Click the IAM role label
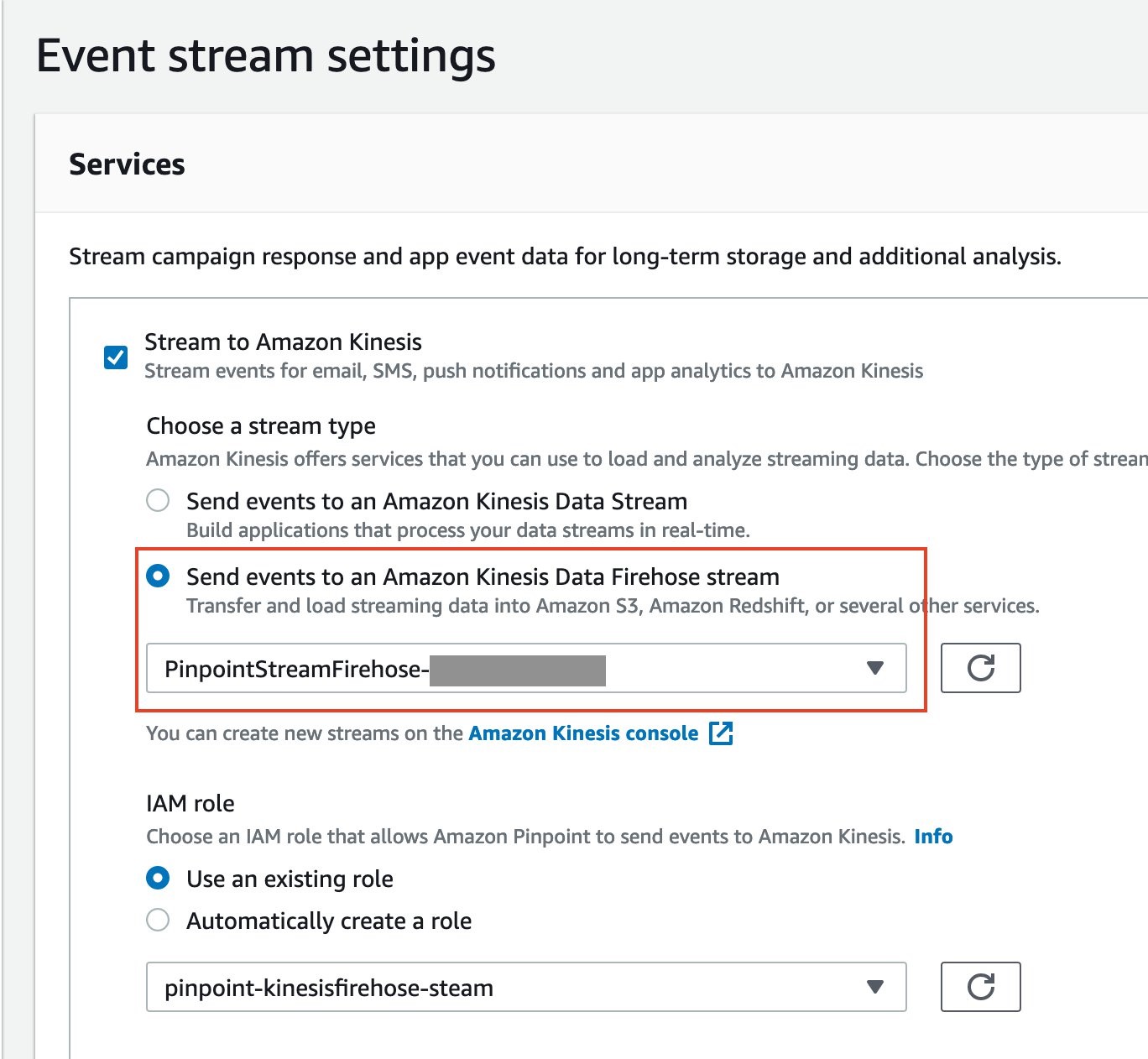1148x1059 pixels. (190, 803)
